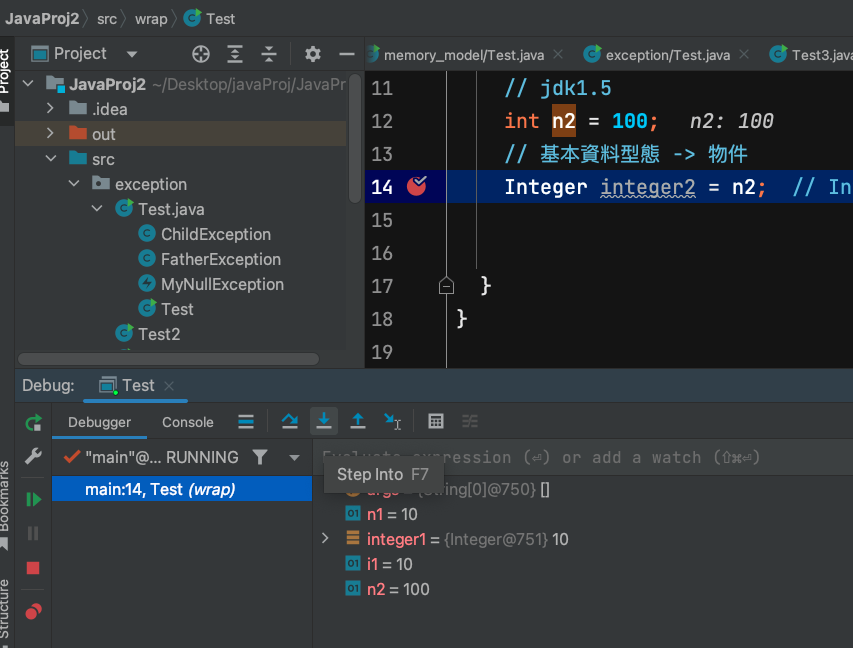Click src in the breadcrumb bar
Image resolution: width=853 pixels, height=648 pixels.
[x=107, y=19]
